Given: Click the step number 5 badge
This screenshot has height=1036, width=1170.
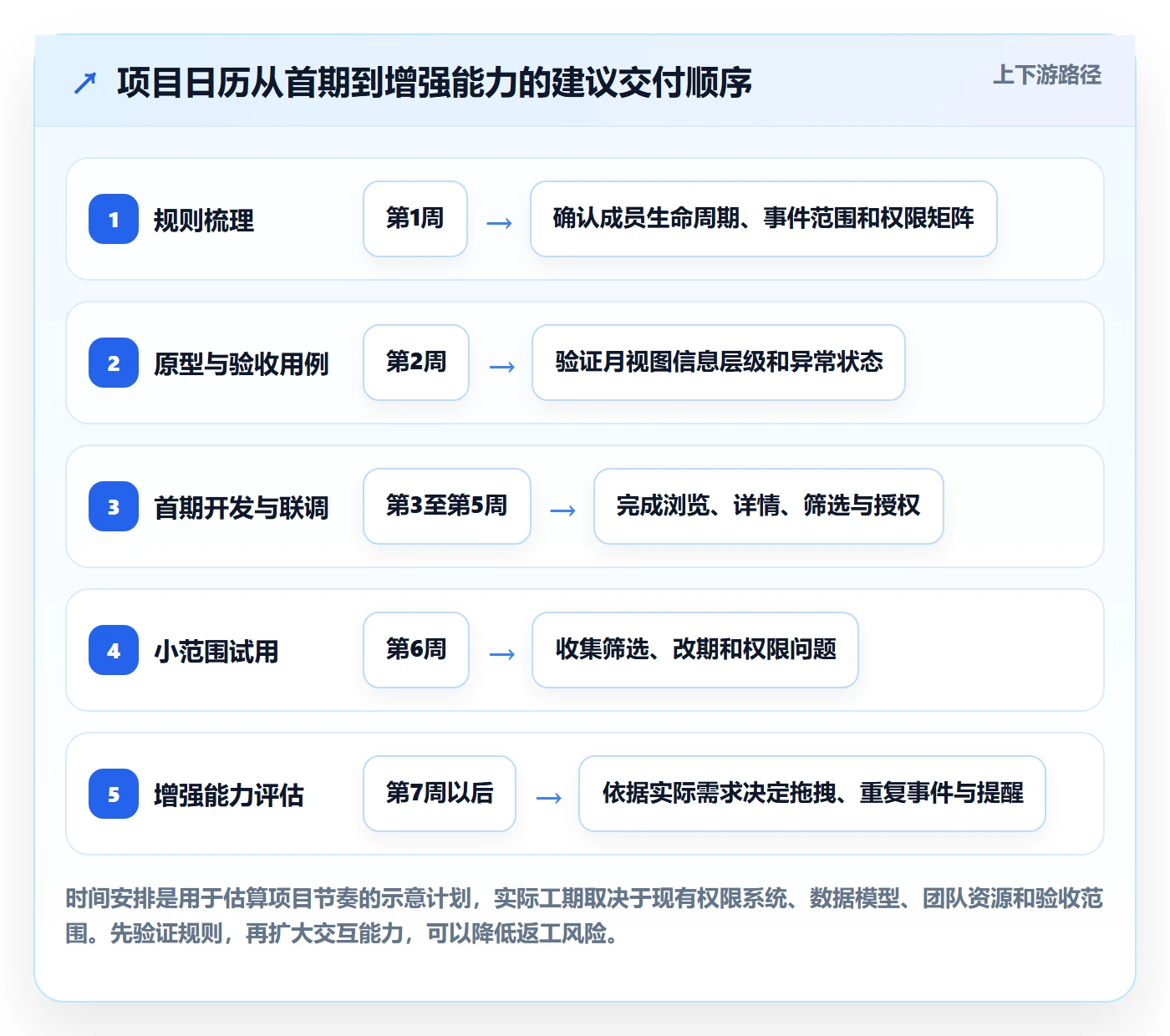Looking at the screenshot, I should click(114, 794).
